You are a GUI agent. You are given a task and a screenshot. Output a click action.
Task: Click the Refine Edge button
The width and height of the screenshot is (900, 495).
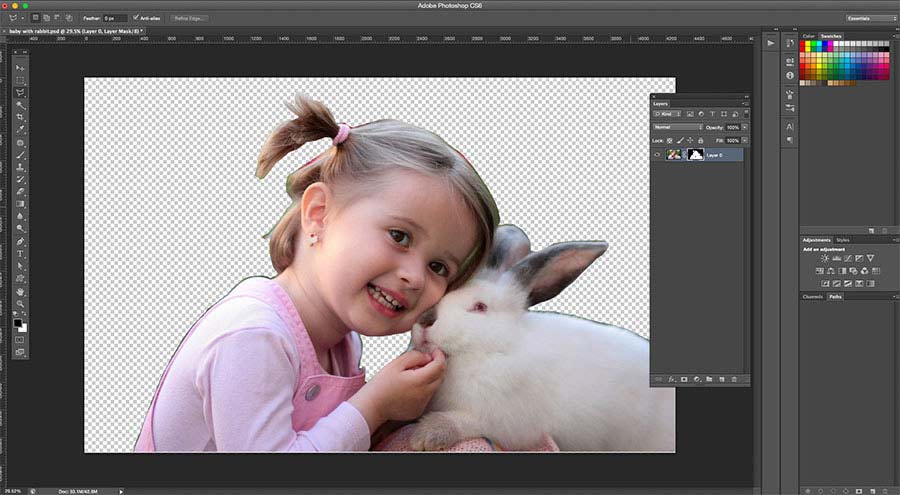pos(189,18)
